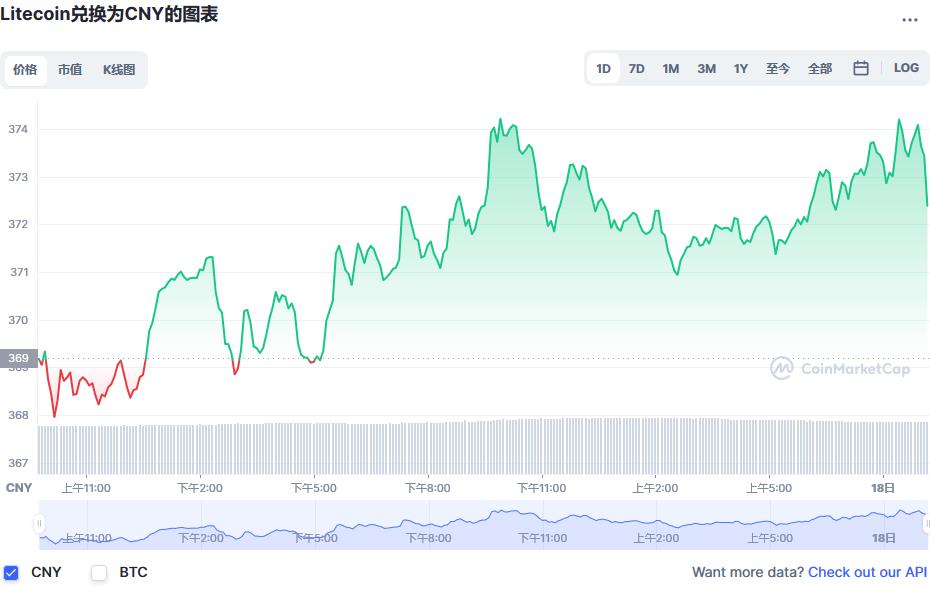
Task: Select the 1M time range
Action: [670, 67]
